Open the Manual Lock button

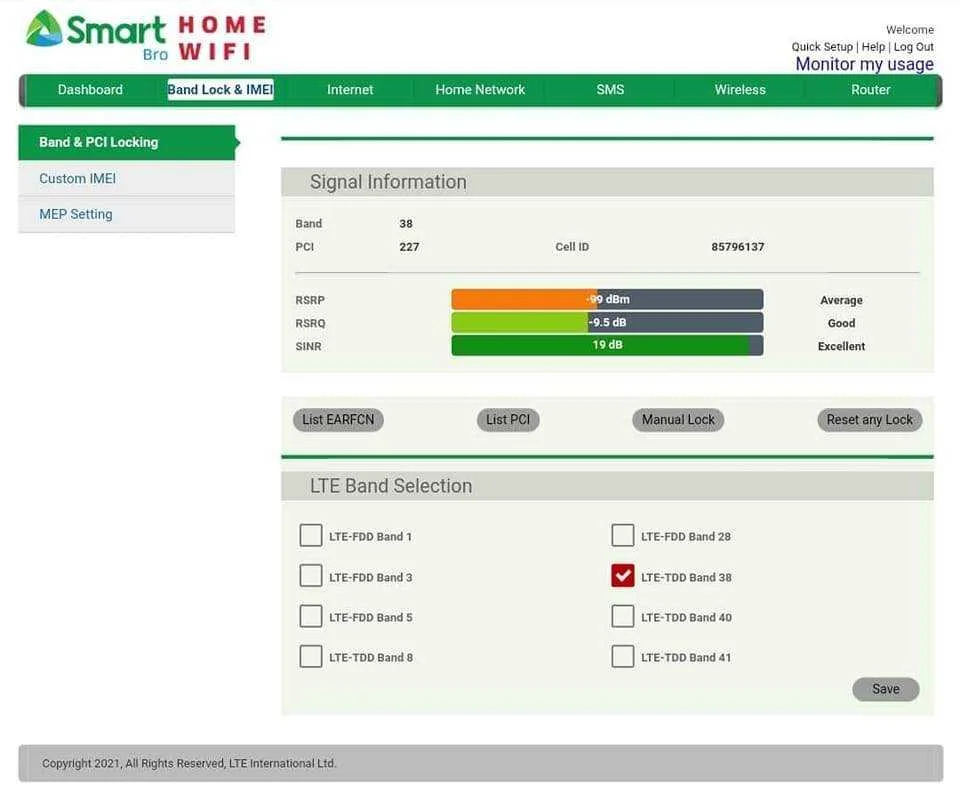(x=678, y=420)
